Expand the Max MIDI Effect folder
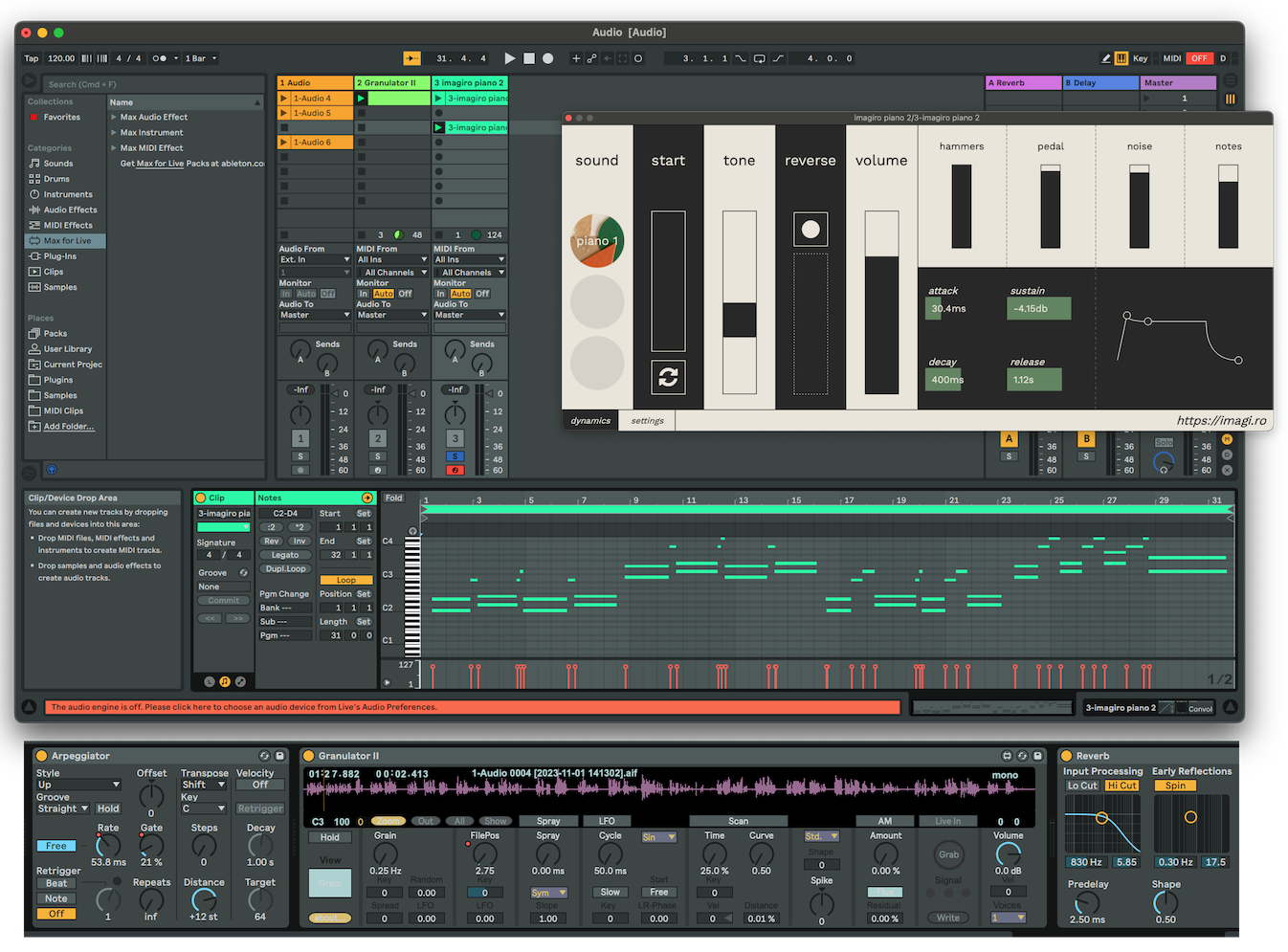The image size is (1288, 952). [x=114, y=148]
